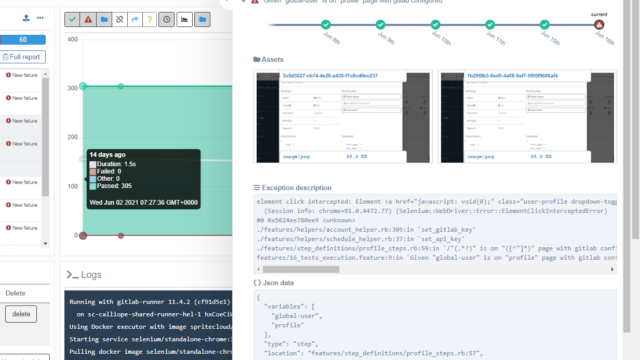Click the blue 60 count bar

pyautogui.click(x=23, y=40)
